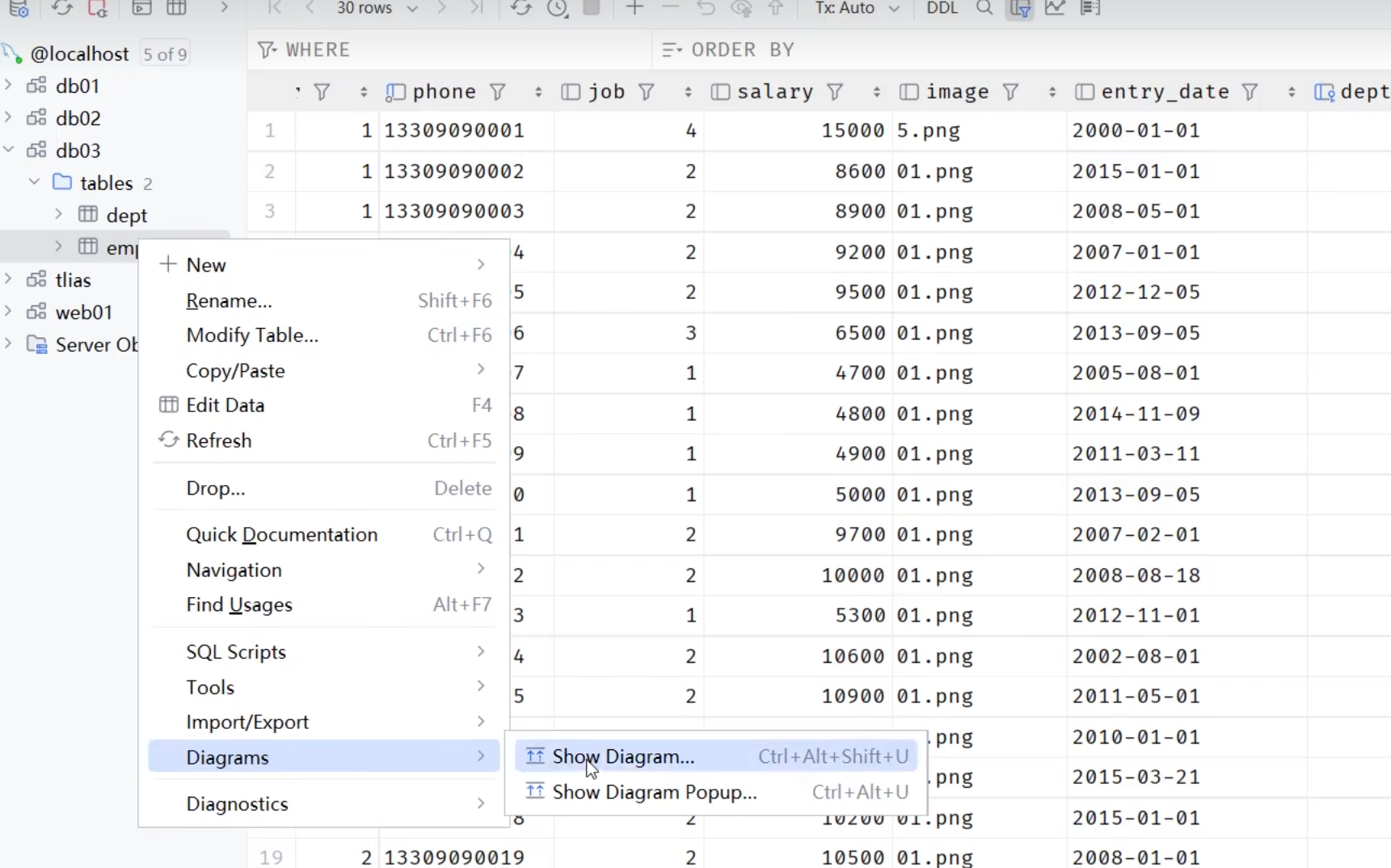Image resolution: width=1391 pixels, height=868 pixels.
Task: Expand the db01 schema node
Action: pos(9,85)
